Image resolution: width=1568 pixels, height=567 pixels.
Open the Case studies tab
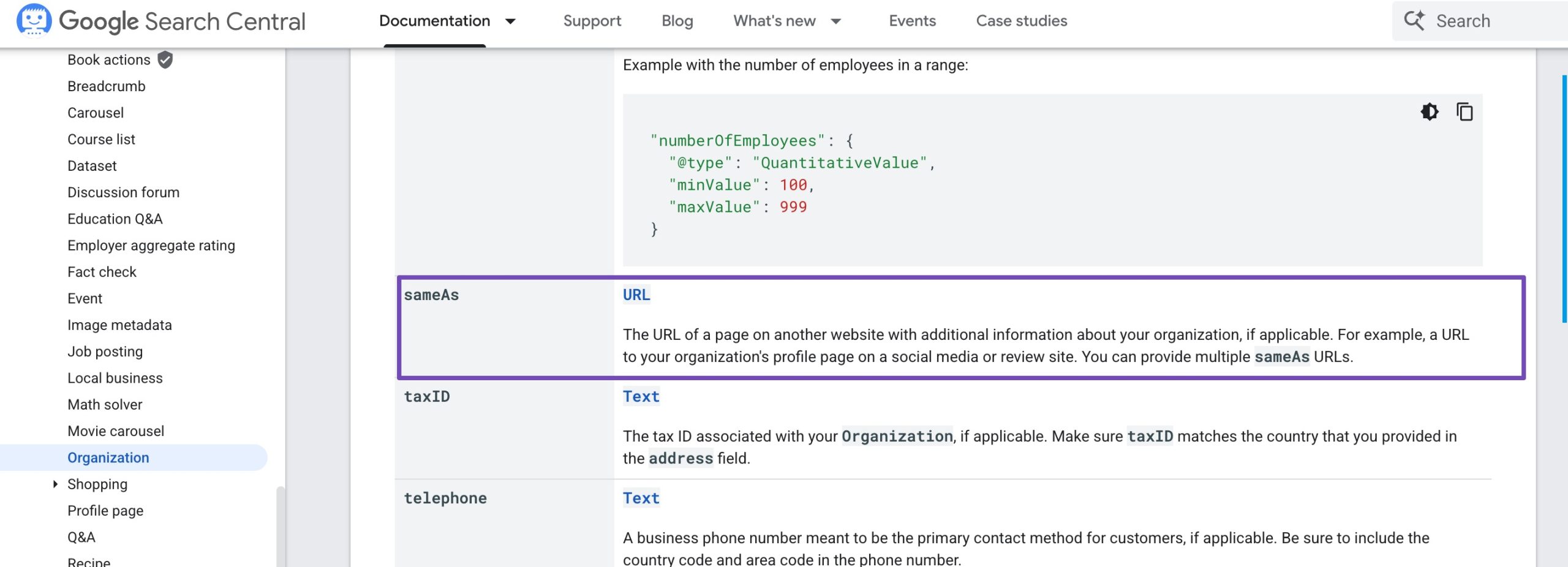(1022, 21)
